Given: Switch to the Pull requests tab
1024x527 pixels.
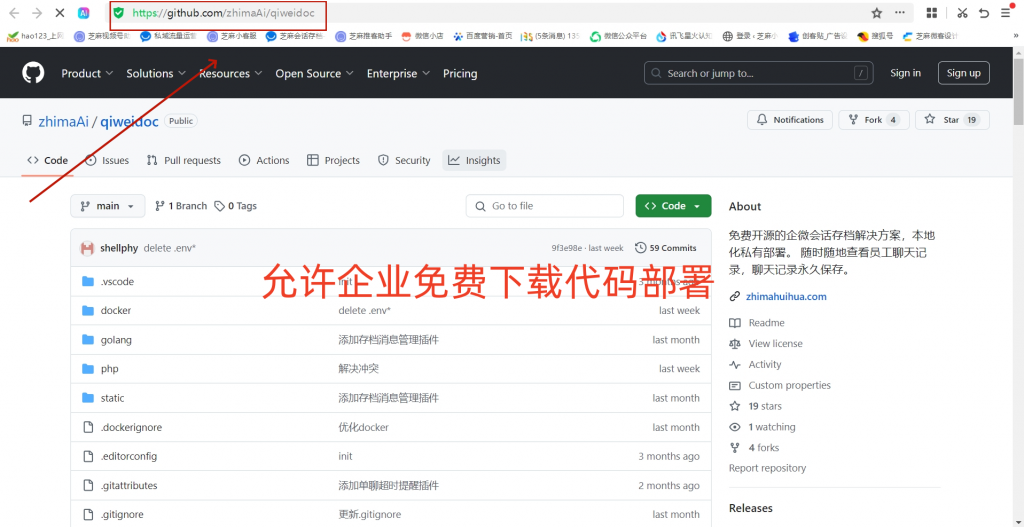Looking at the screenshot, I should (x=184, y=160).
